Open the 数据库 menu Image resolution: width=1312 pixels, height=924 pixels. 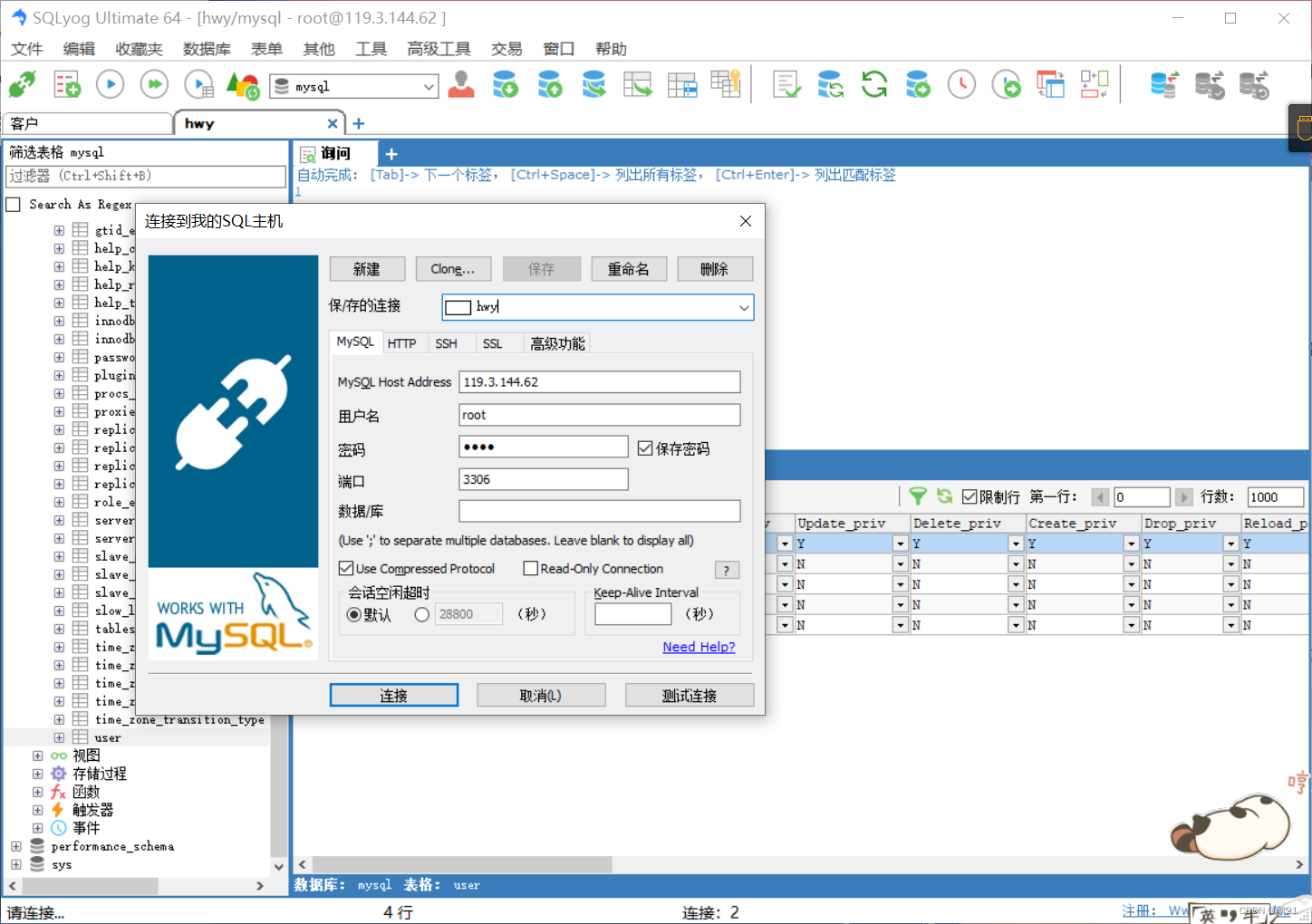pyautogui.click(x=207, y=49)
